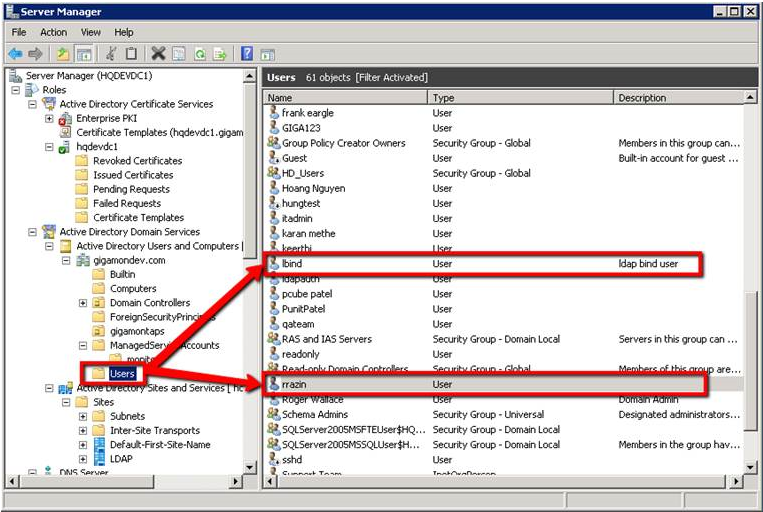Sort the list by Name column header
The image size is (763, 512).
tap(345, 98)
